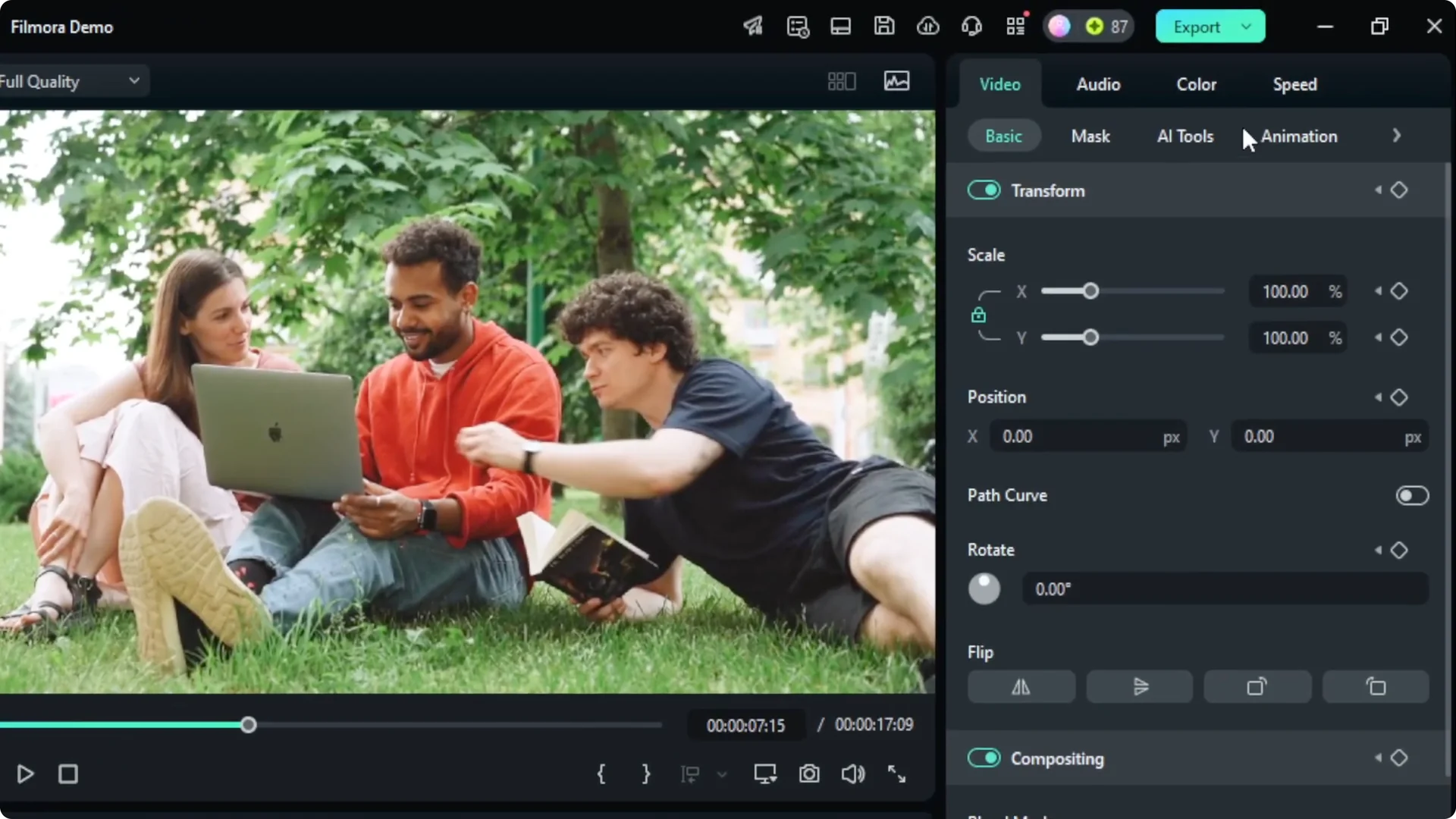Screen dimensions: 1456x819
Task: Open cloud upload in the title bar
Action: click(x=927, y=26)
